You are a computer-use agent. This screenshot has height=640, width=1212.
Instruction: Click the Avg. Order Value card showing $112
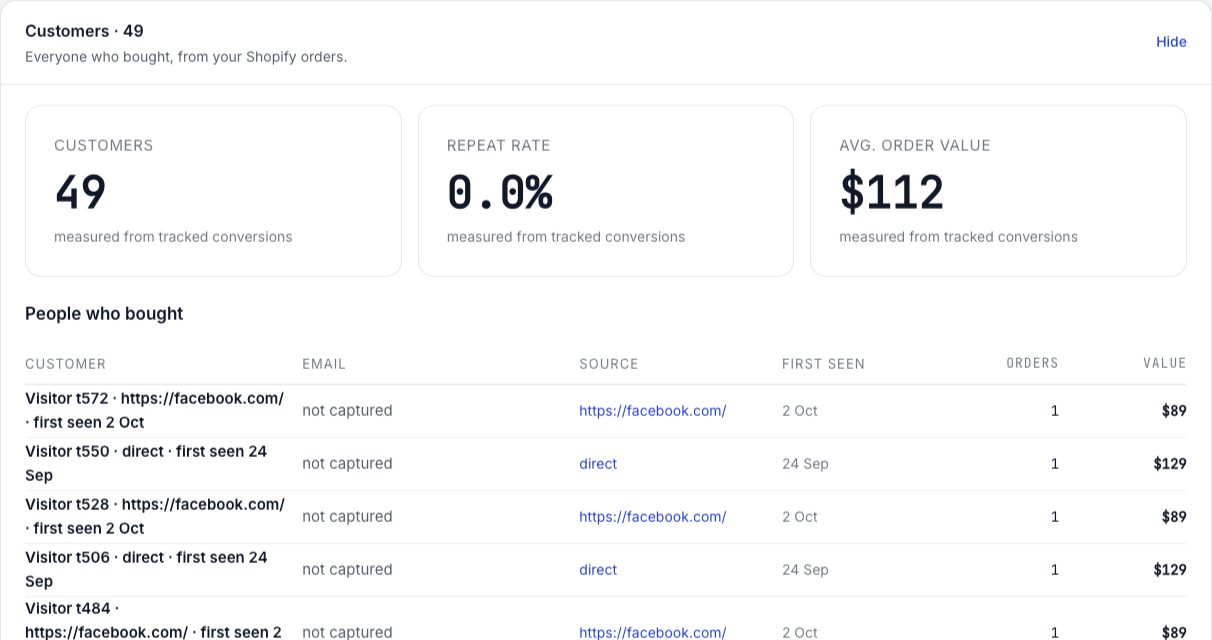[x=998, y=191]
